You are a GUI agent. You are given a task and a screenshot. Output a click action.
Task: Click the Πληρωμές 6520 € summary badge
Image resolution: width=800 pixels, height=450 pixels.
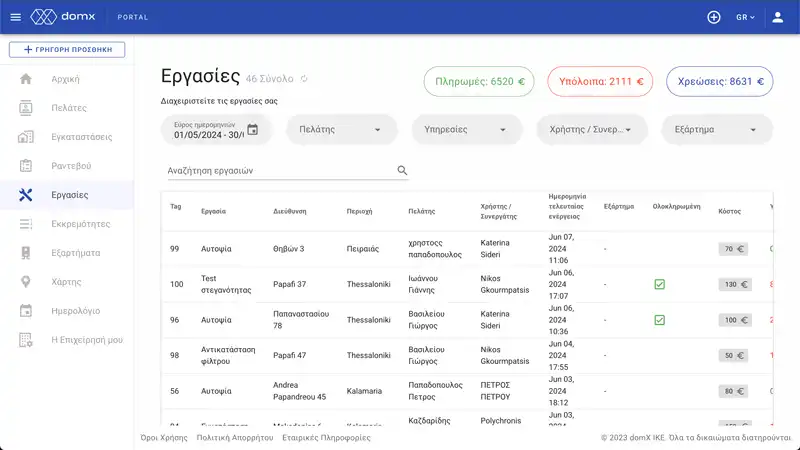click(478, 82)
